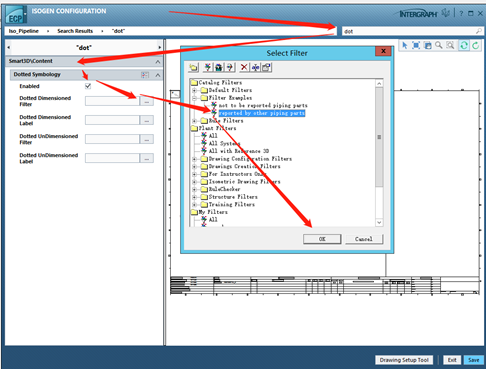Collapse the Smart3D\Content section
Screen dimensions: 486x369
[158, 62]
